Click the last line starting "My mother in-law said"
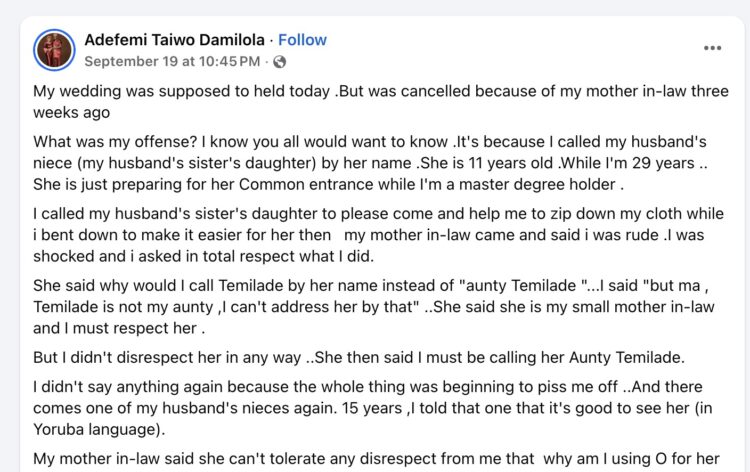 pyautogui.click(x=376, y=460)
